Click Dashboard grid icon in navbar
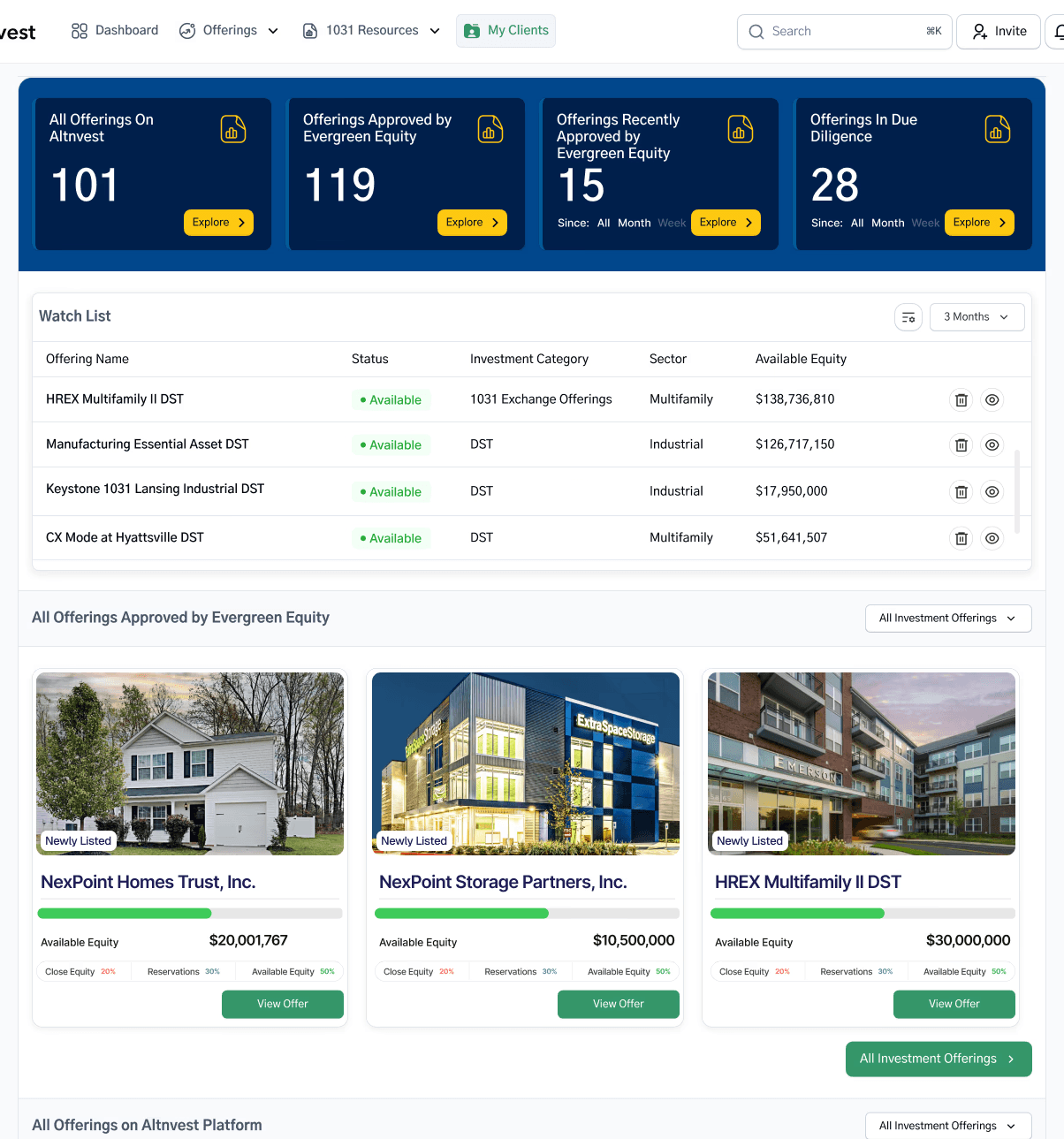The width and height of the screenshot is (1064, 1139). coord(80,31)
